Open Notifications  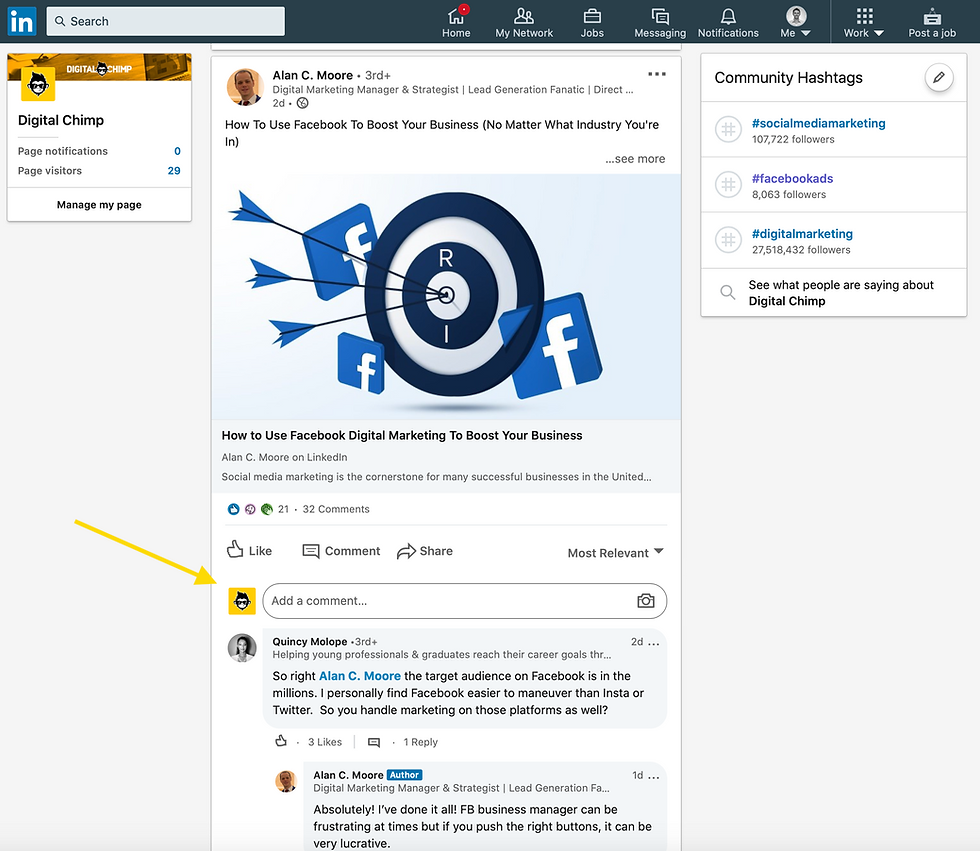pyautogui.click(x=728, y=22)
